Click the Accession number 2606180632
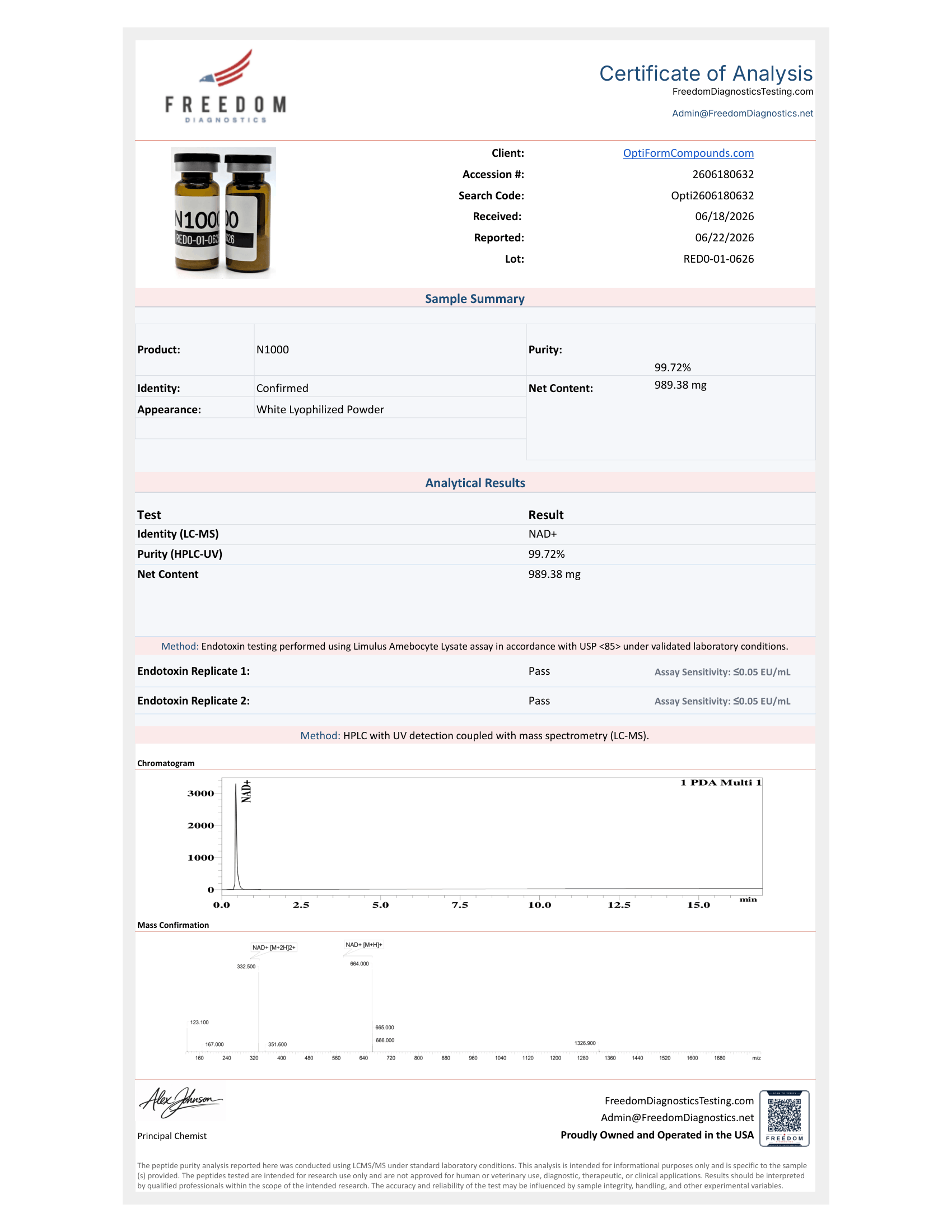The height and width of the screenshot is (1232, 952). [723, 174]
